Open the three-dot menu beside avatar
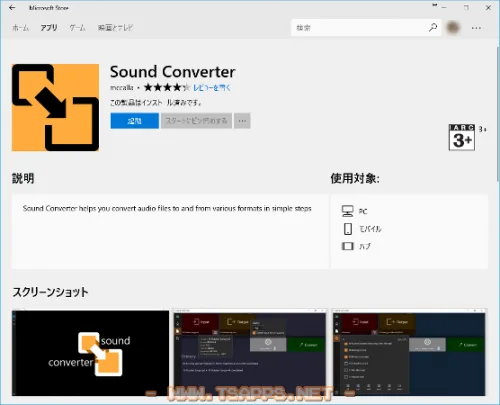Screen dimensions: 500x405 click(476, 28)
